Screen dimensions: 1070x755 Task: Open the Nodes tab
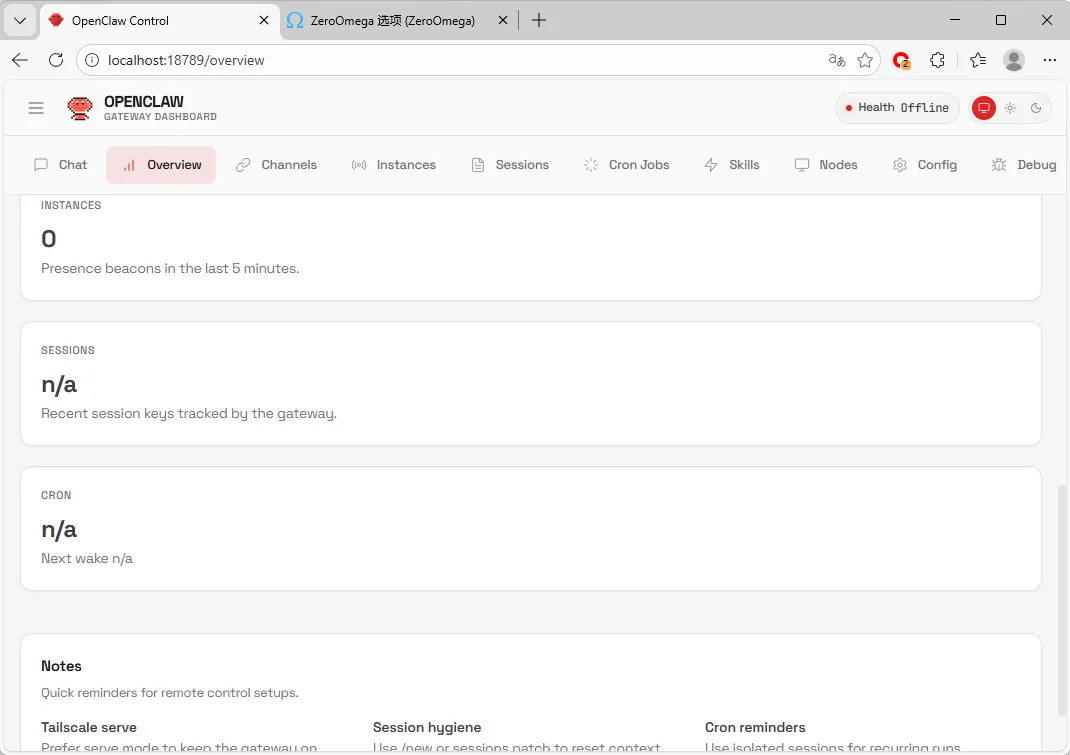826,165
